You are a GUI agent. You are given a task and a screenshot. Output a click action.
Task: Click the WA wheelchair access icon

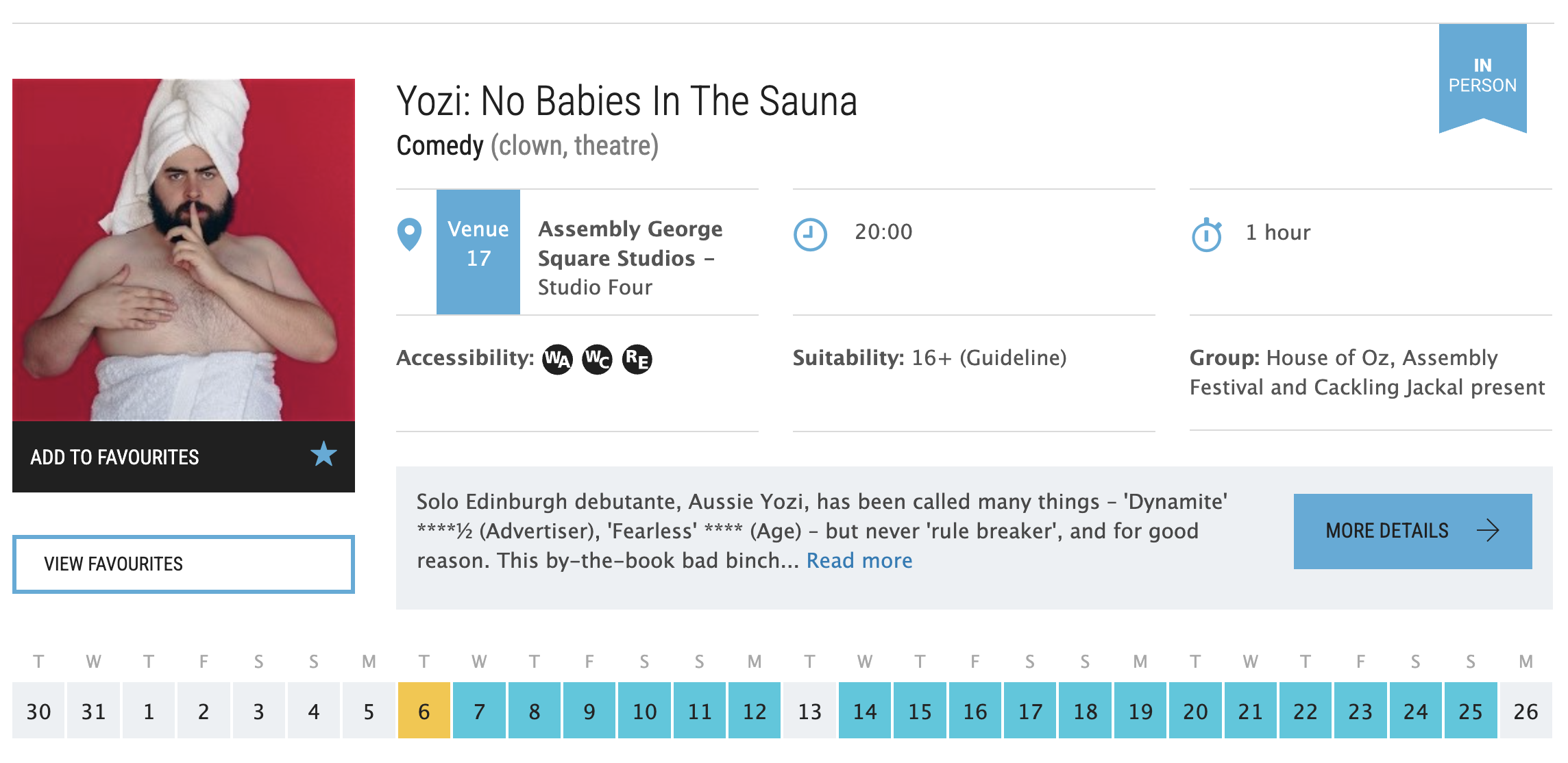click(557, 359)
